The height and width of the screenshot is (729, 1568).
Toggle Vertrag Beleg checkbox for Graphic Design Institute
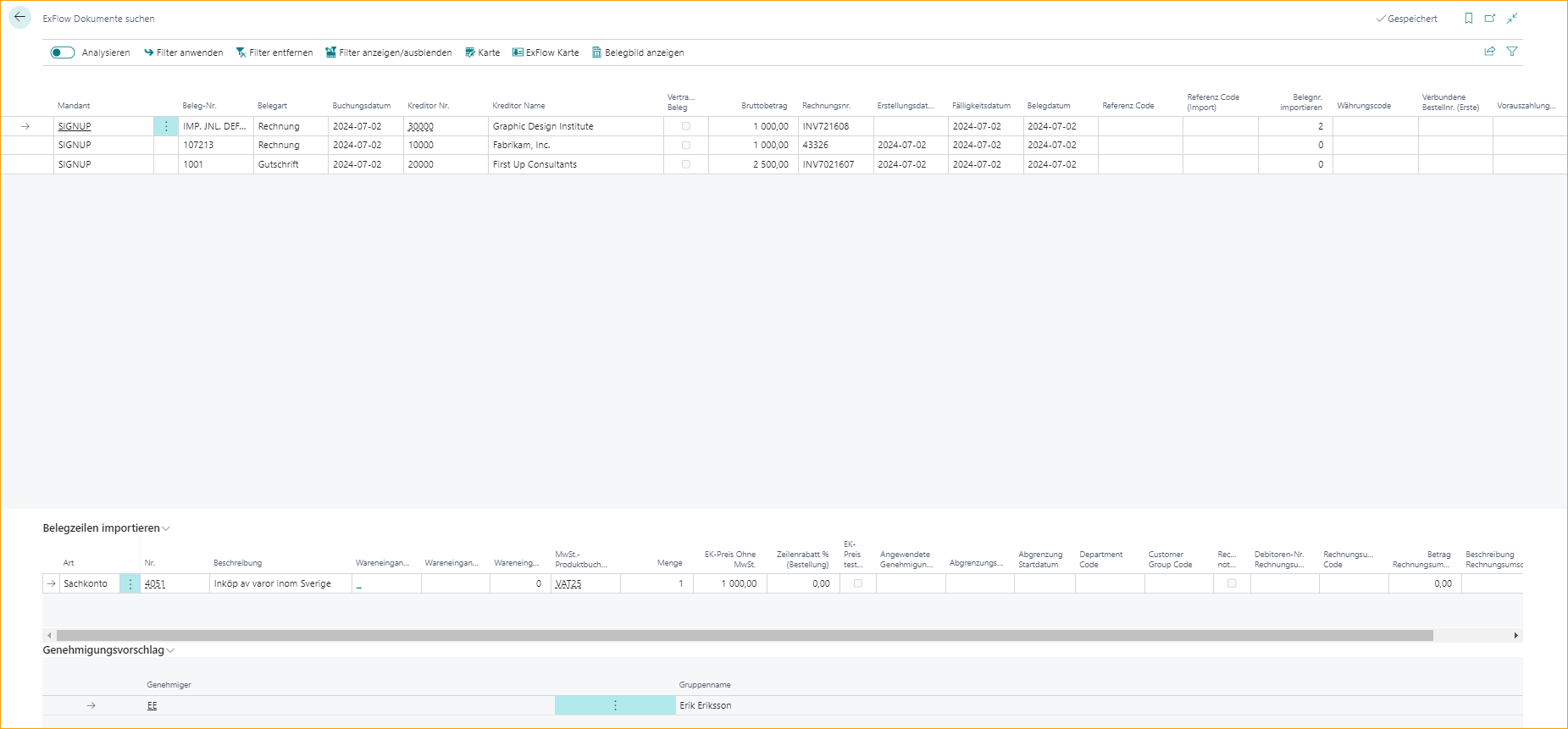[x=686, y=126]
